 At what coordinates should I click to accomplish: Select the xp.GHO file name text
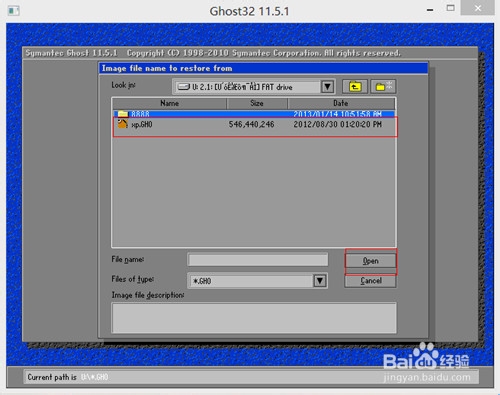(x=142, y=124)
